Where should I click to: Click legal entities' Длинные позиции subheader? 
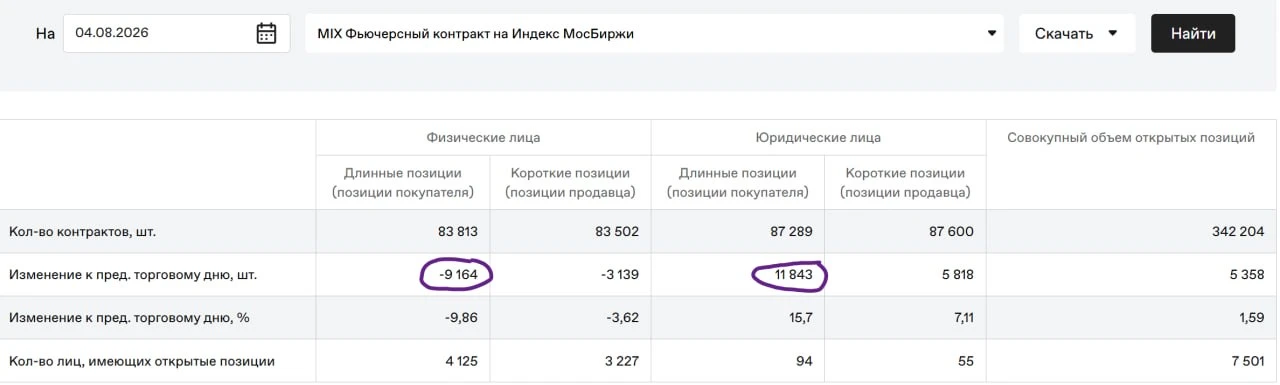pos(736,182)
